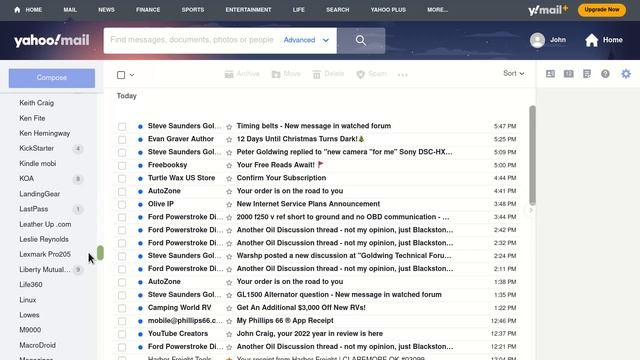This screenshot has height=360, width=640.
Task: Check the Evan Graver Author message checkbox
Action: click(122, 140)
